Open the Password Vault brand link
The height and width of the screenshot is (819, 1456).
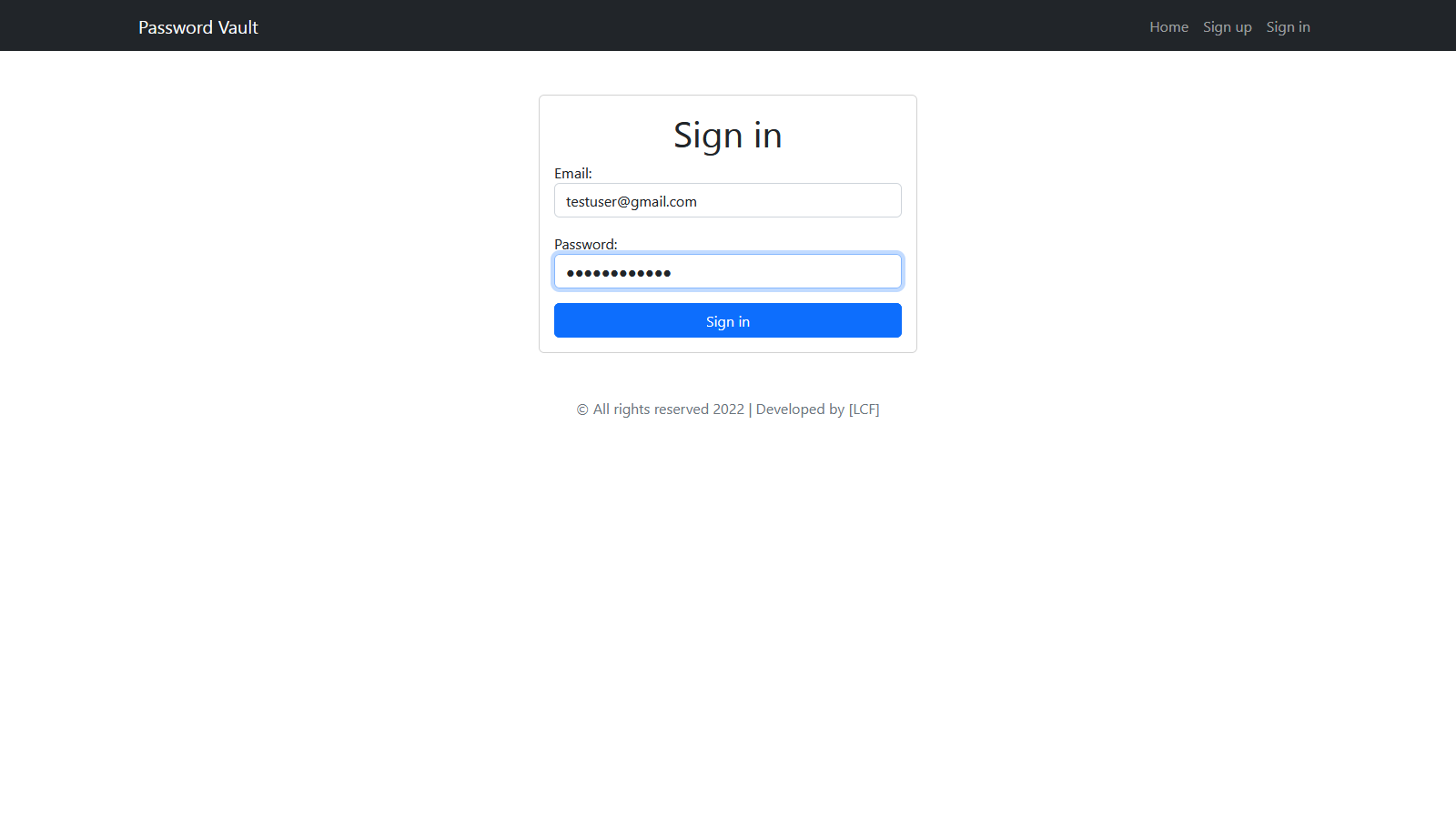pyautogui.click(x=198, y=27)
